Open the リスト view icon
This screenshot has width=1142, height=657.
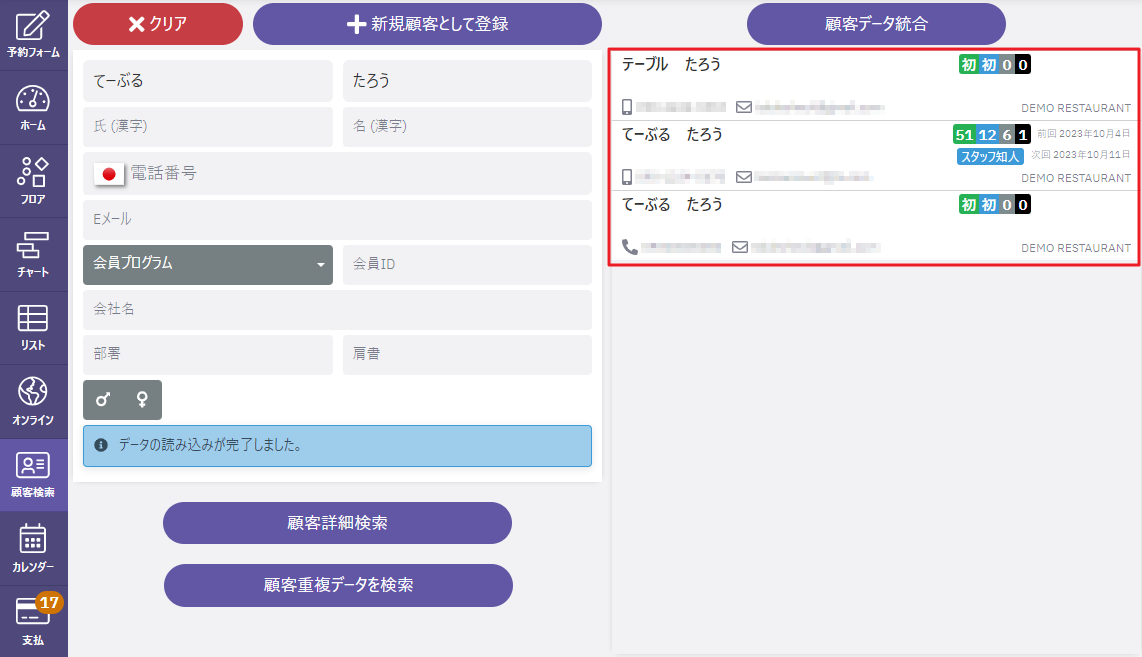33,328
